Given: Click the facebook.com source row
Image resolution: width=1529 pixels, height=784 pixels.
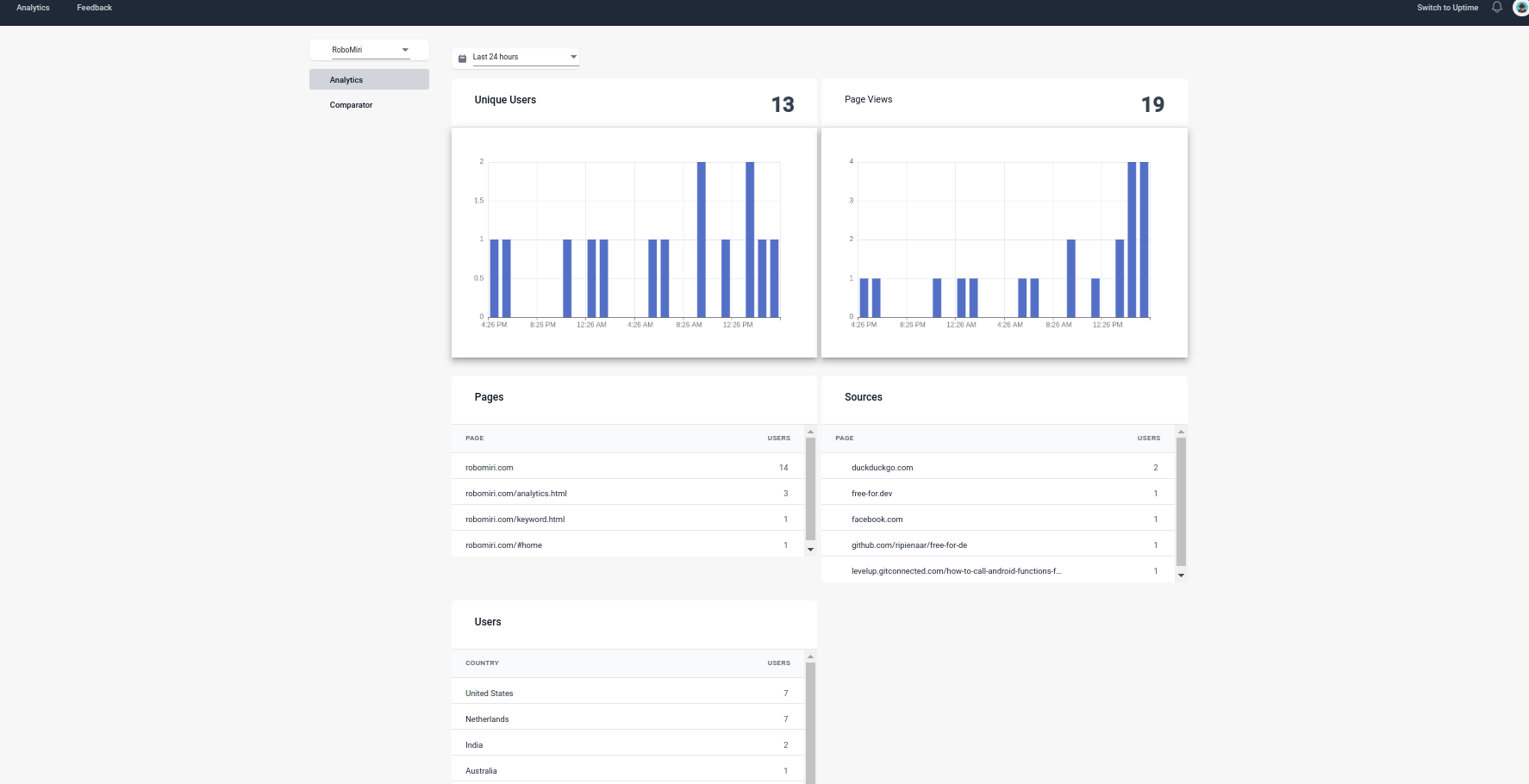Looking at the screenshot, I should pos(998,519).
